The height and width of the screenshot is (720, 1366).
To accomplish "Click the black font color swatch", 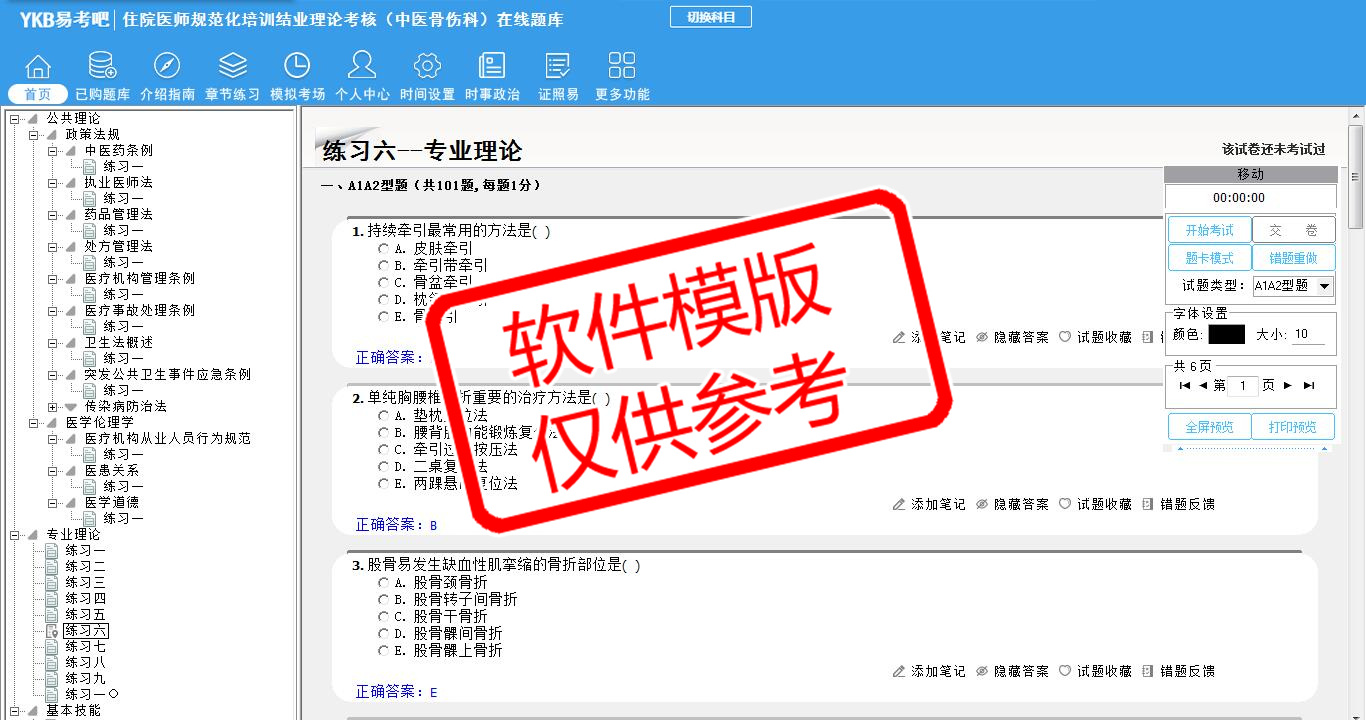I will [x=1226, y=335].
